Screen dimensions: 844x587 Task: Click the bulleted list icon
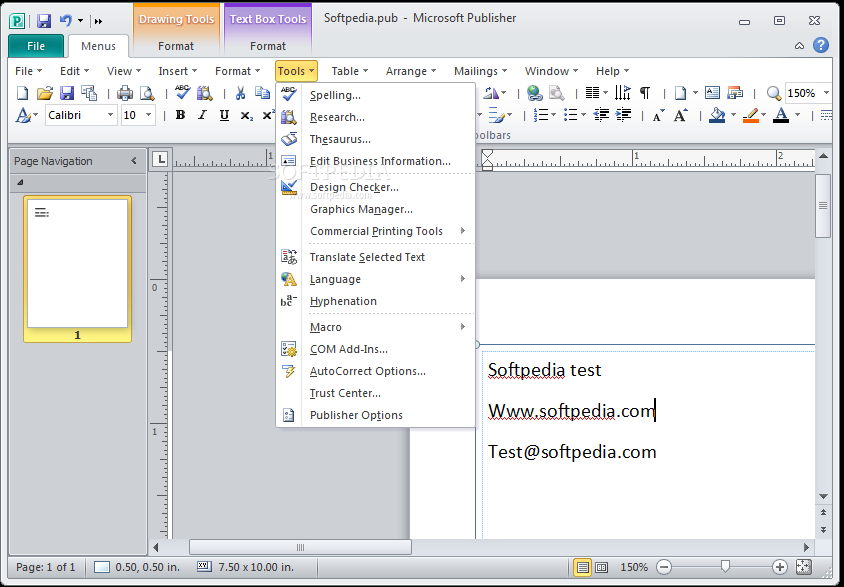[570, 115]
